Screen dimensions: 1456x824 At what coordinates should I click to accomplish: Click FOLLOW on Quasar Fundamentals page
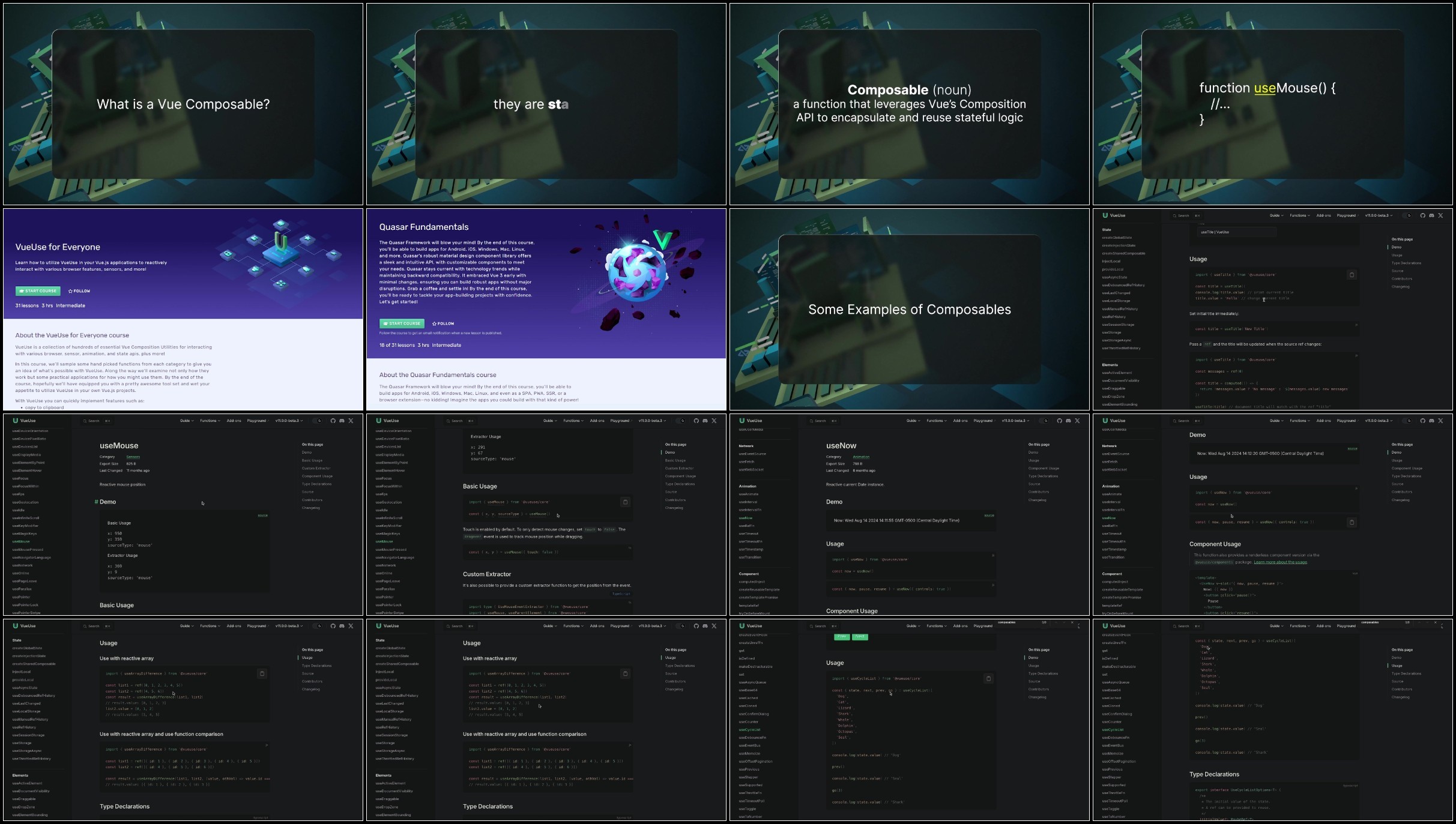443,323
